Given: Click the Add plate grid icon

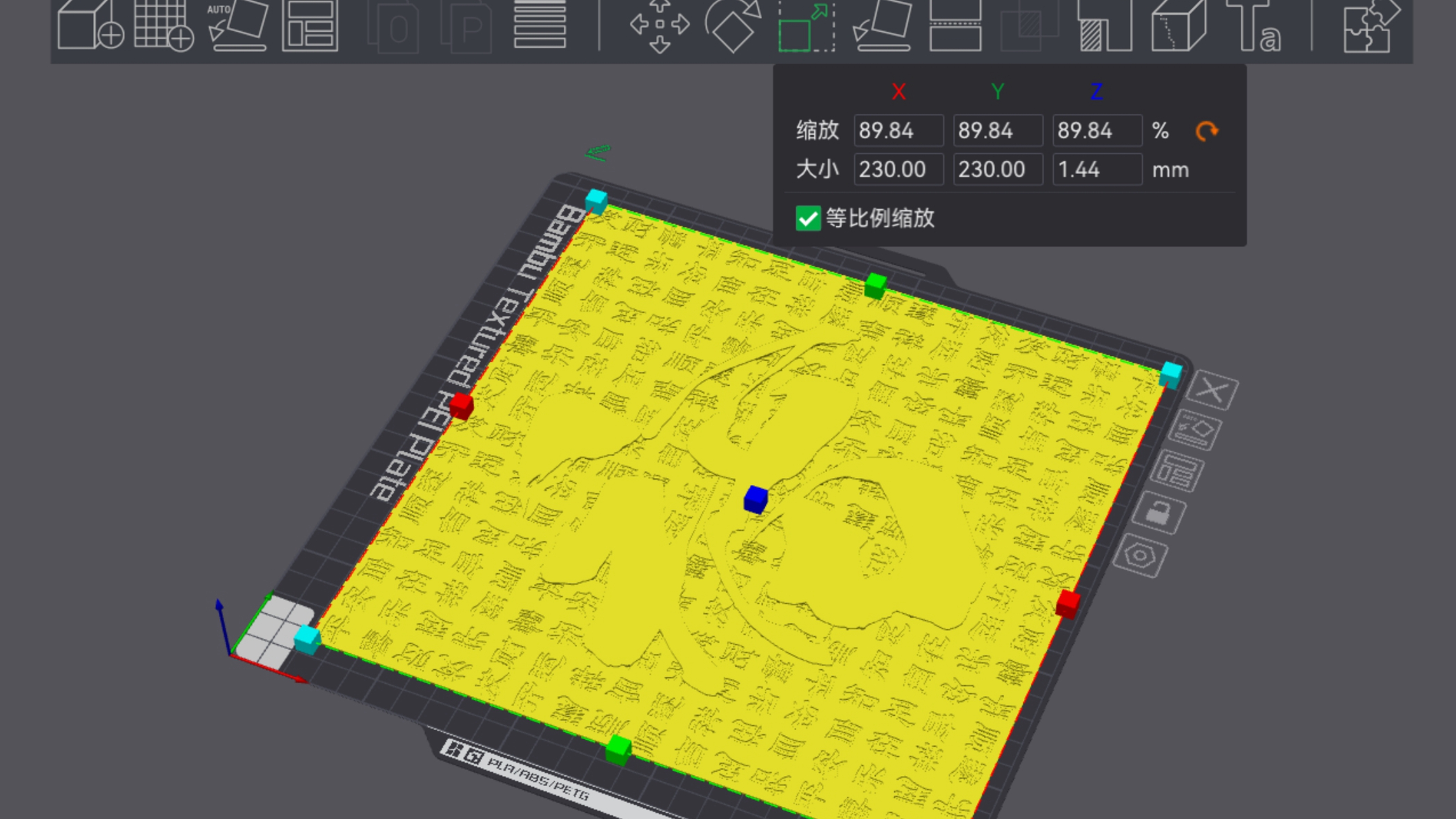Looking at the screenshot, I should 163,25.
